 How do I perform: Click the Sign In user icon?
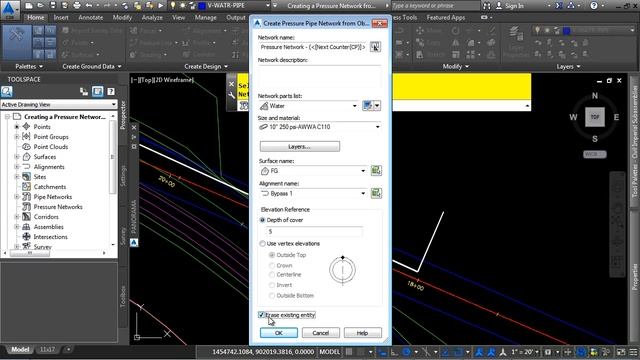click(x=499, y=6)
